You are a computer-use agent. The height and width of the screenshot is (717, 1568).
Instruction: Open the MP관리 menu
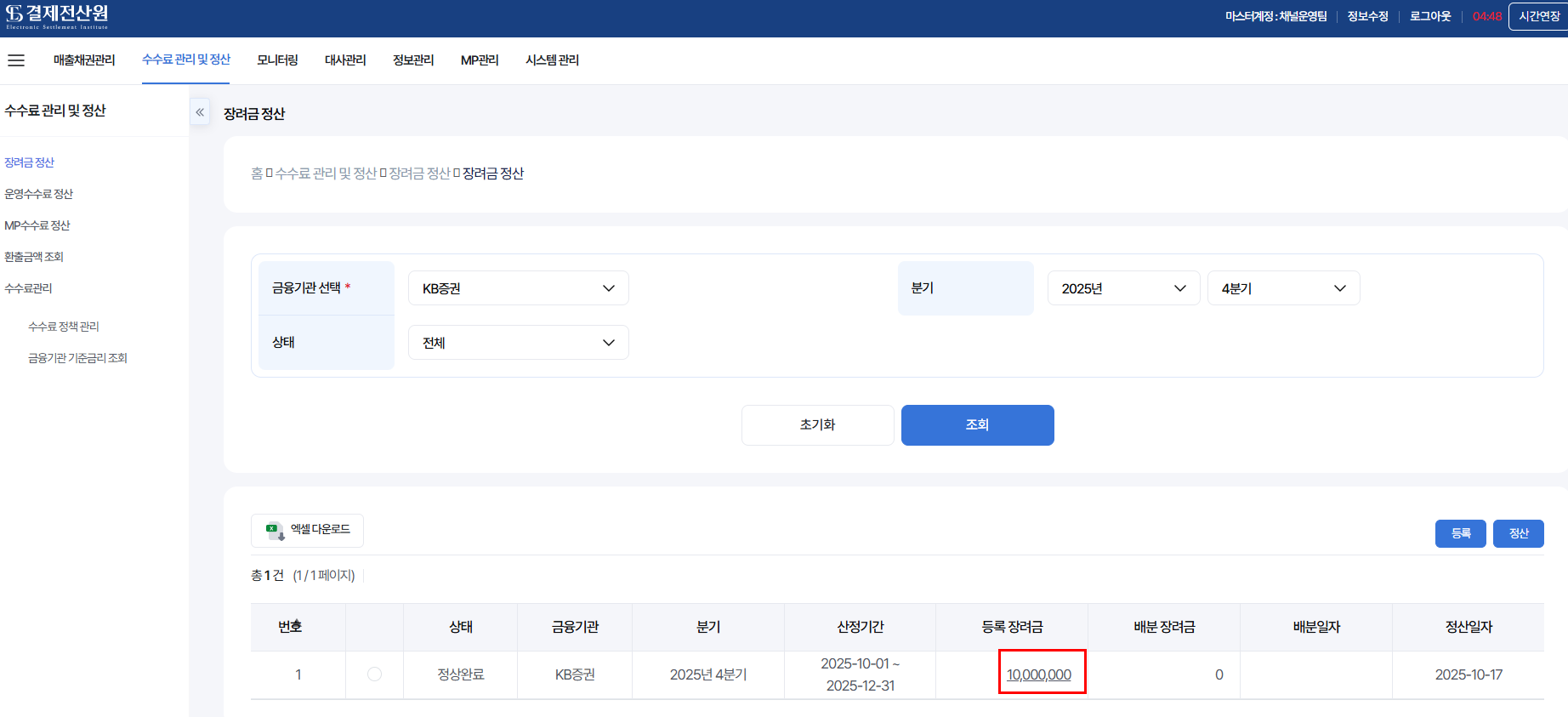(x=480, y=60)
